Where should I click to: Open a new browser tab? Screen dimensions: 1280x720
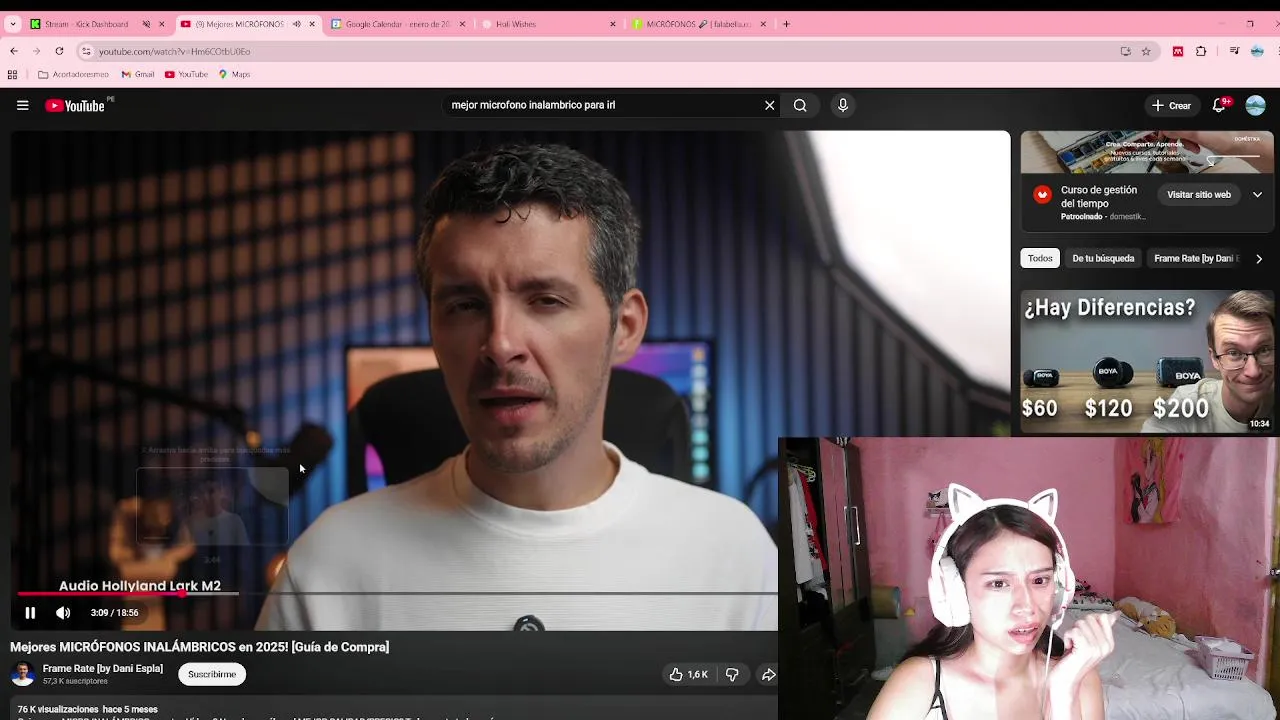(786, 24)
